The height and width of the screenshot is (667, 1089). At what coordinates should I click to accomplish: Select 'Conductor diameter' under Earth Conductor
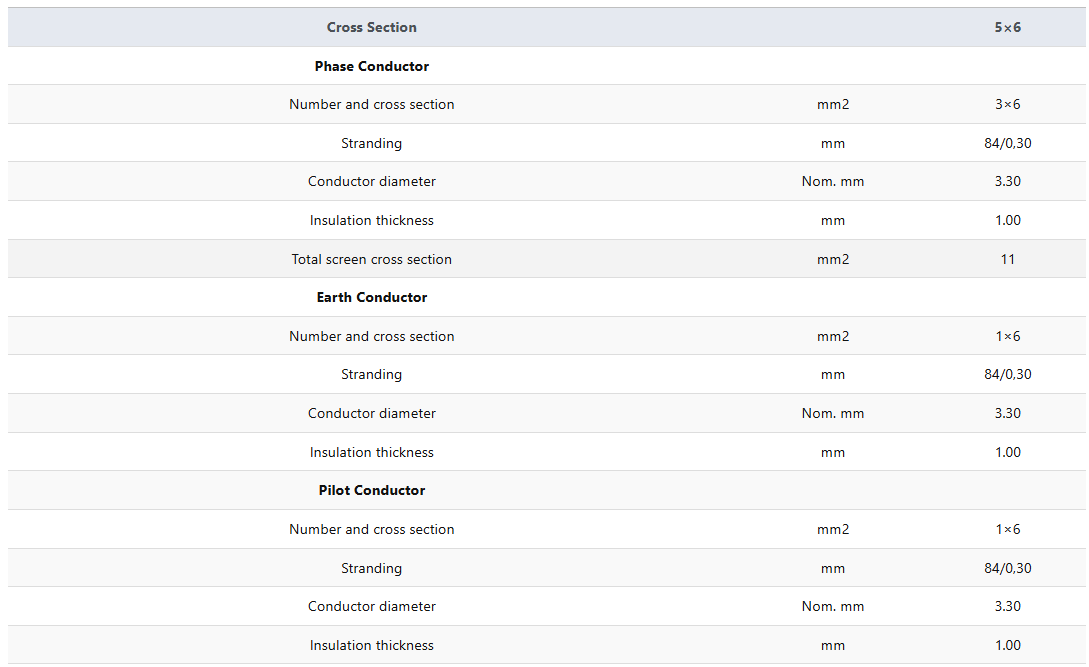click(x=372, y=413)
